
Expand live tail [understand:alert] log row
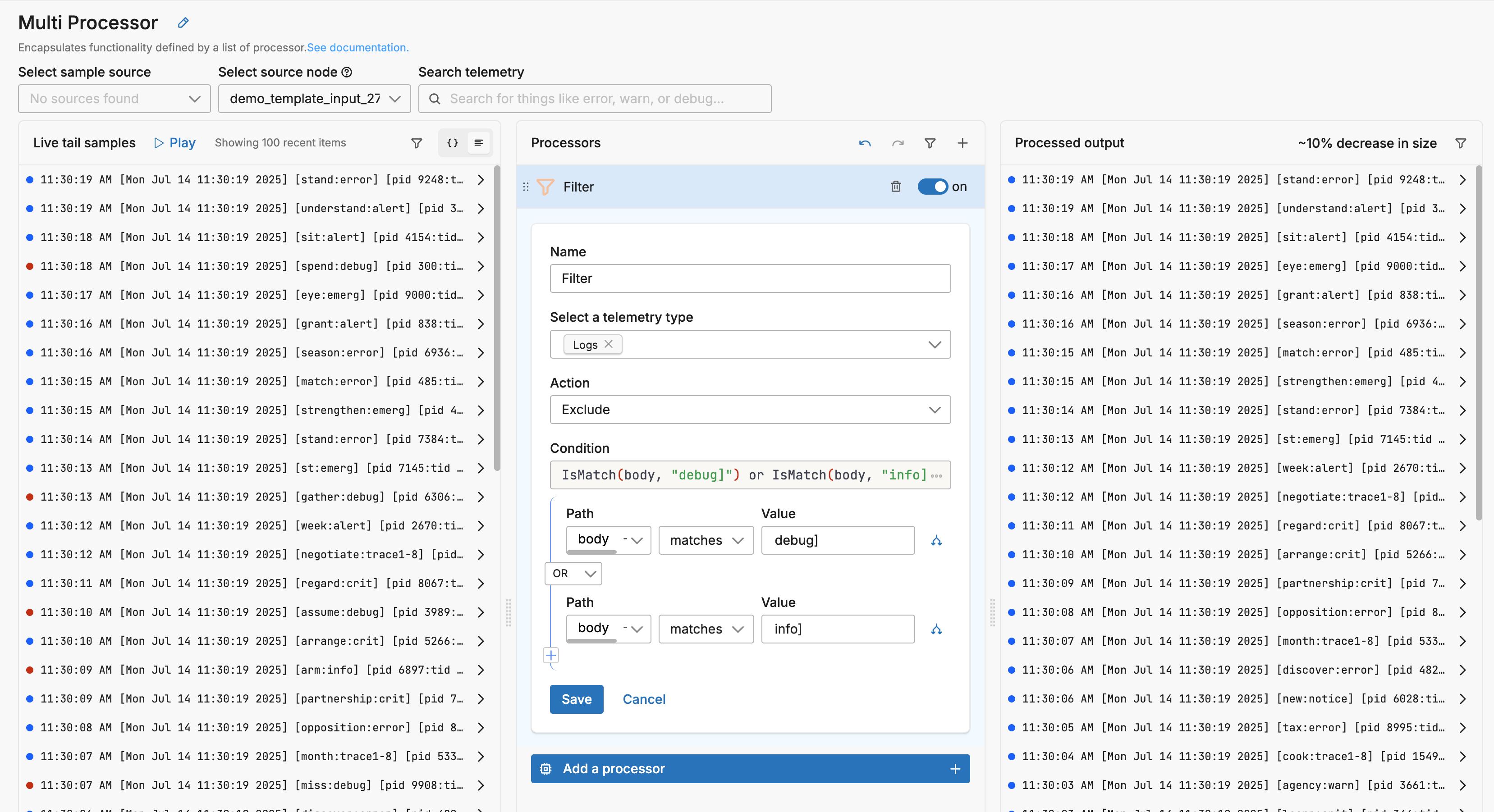tap(481, 209)
